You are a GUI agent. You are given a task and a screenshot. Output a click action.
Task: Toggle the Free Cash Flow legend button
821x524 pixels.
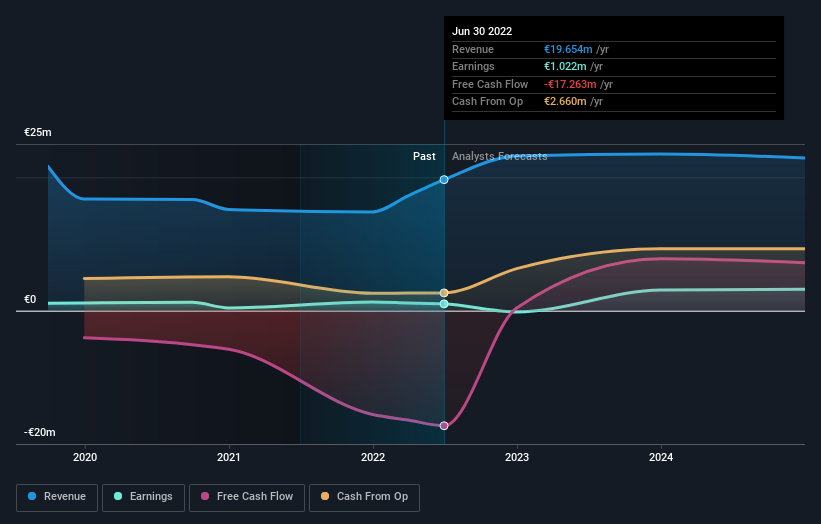(247, 497)
